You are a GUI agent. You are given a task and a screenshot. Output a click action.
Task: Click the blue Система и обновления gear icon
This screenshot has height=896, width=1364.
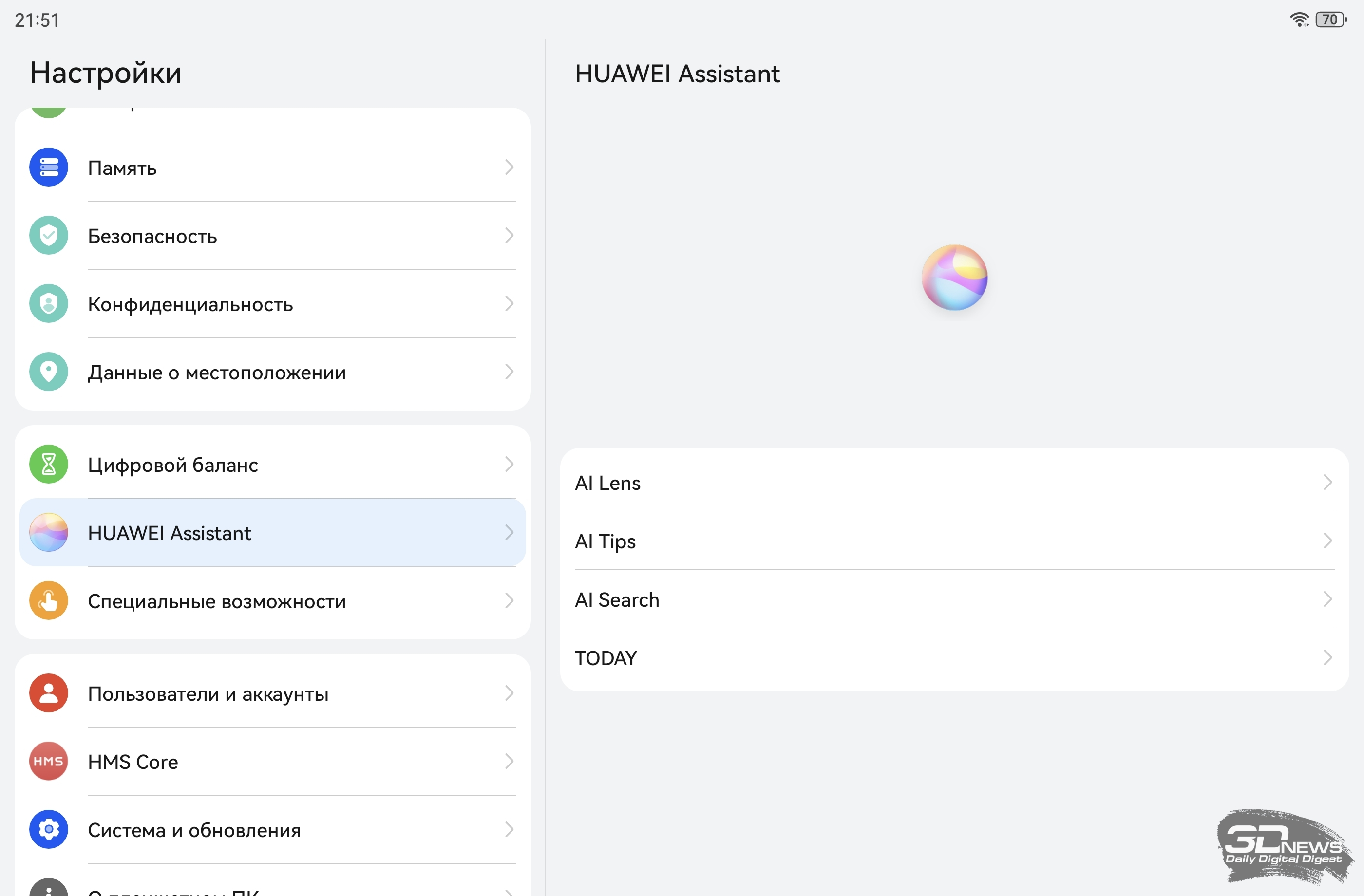click(49, 830)
